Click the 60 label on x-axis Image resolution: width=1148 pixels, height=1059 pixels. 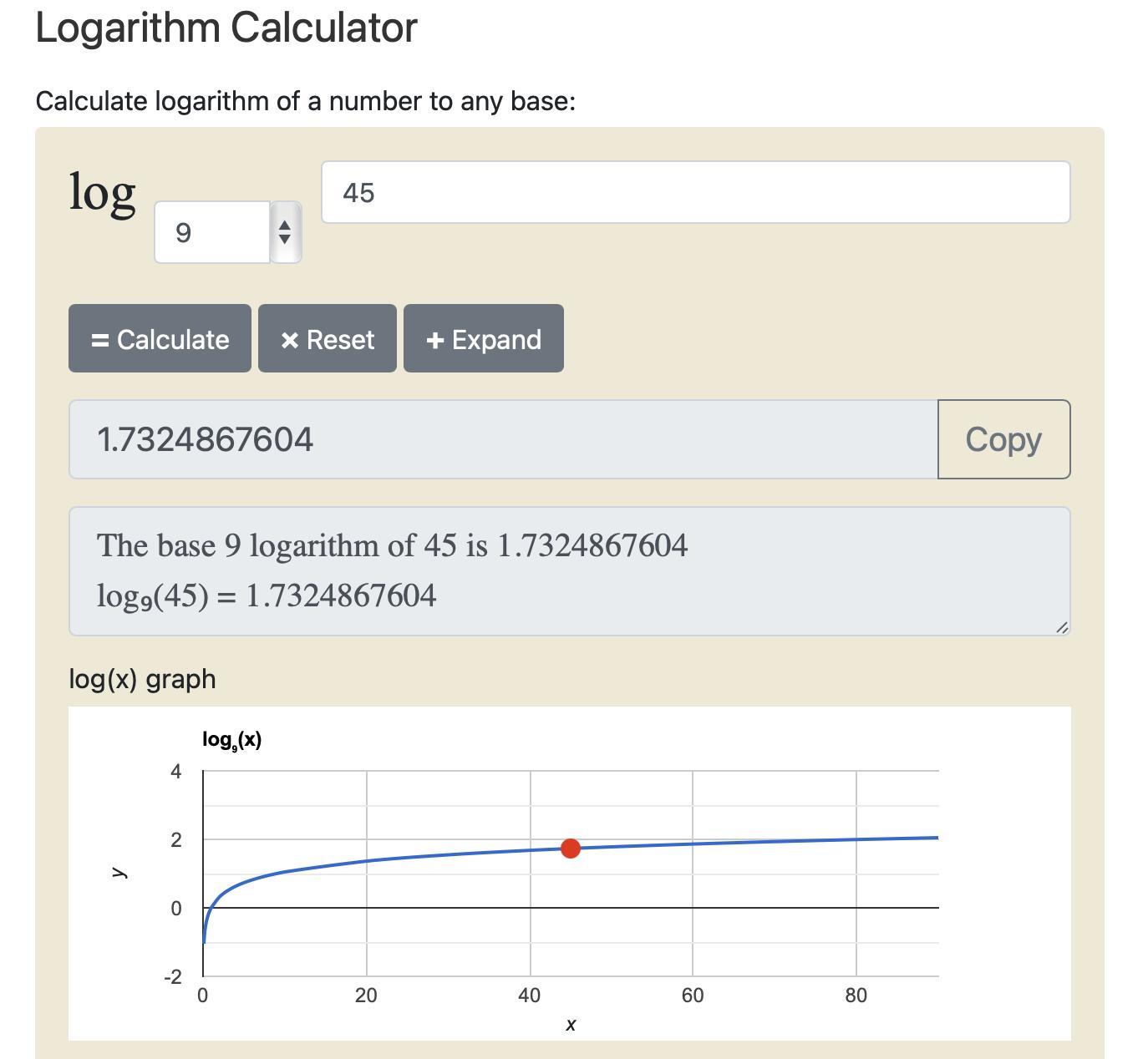pos(693,996)
